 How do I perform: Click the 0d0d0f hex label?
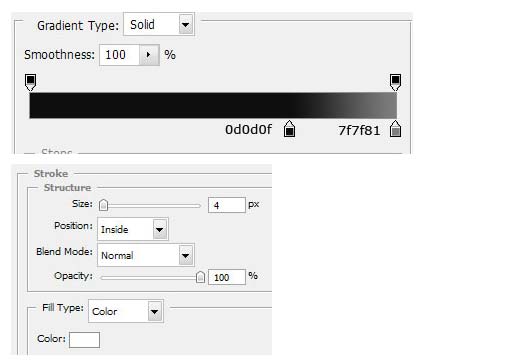tap(248, 129)
